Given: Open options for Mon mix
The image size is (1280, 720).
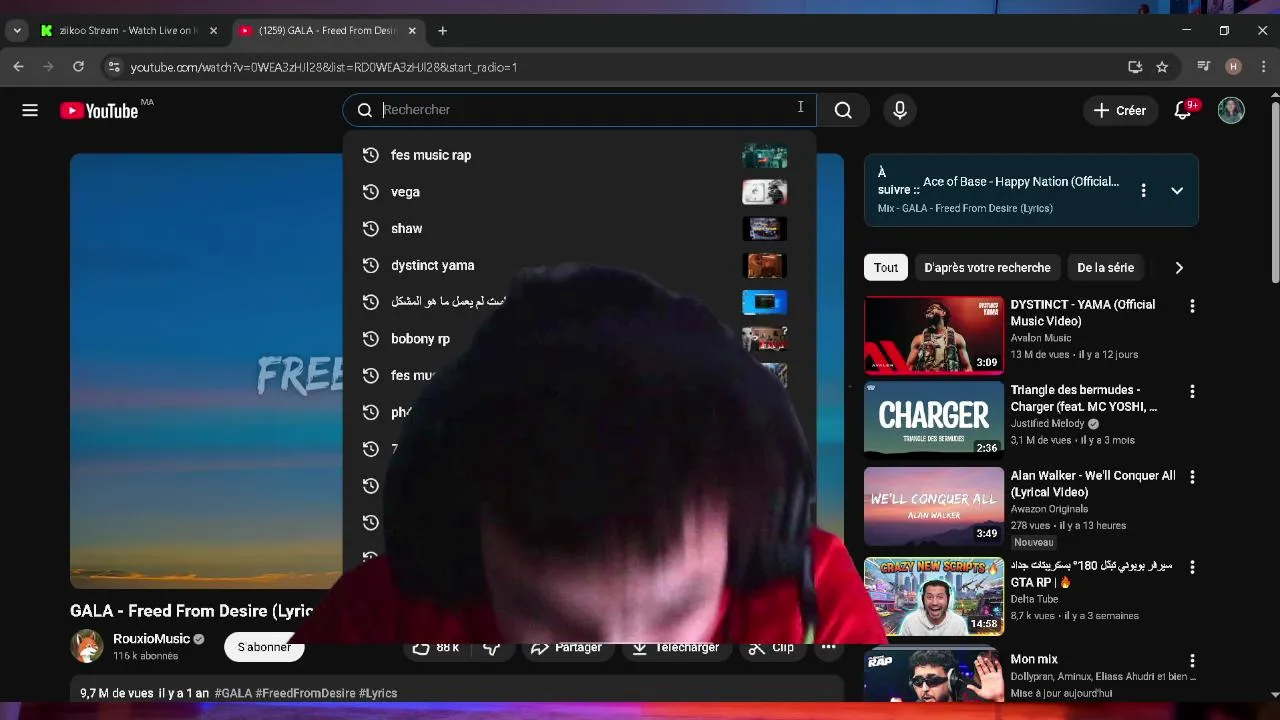Looking at the screenshot, I should tap(1191, 660).
